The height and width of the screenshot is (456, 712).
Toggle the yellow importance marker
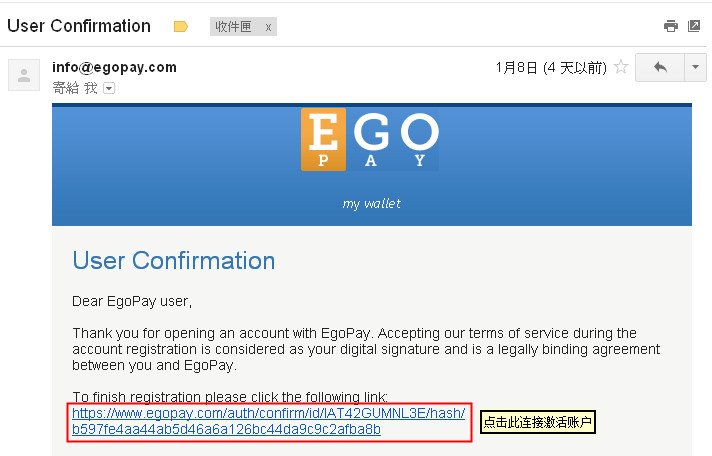(x=181, y=27)
